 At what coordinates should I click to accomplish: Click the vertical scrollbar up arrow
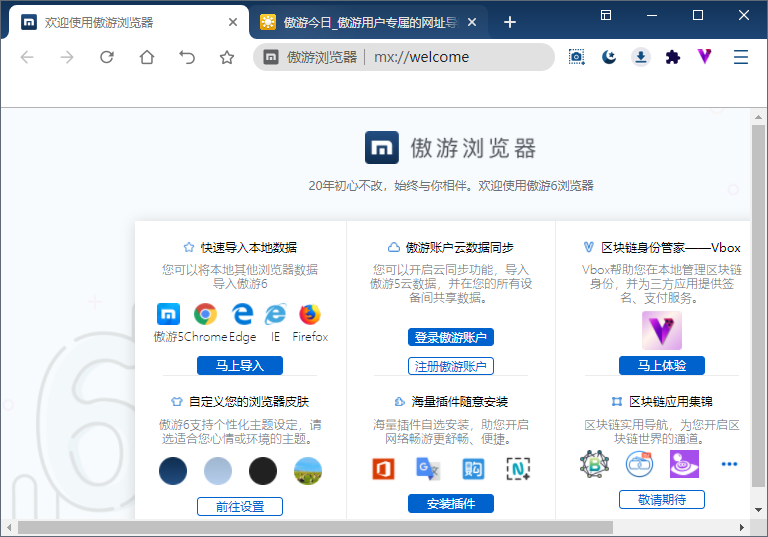click(x=758, y=117)
